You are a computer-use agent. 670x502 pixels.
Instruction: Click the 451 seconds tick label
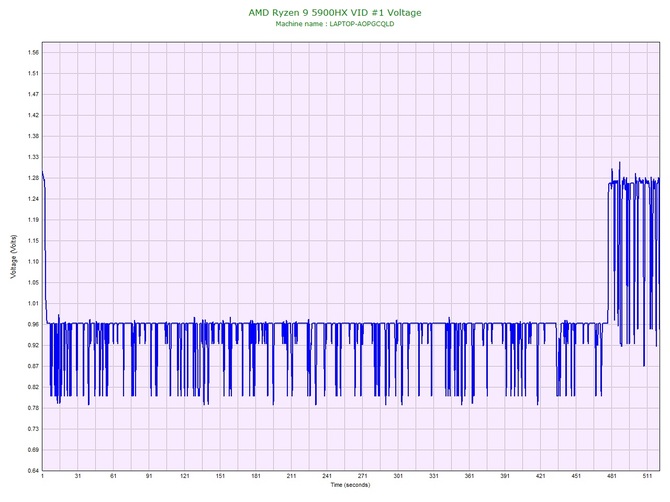pos(576,476)
